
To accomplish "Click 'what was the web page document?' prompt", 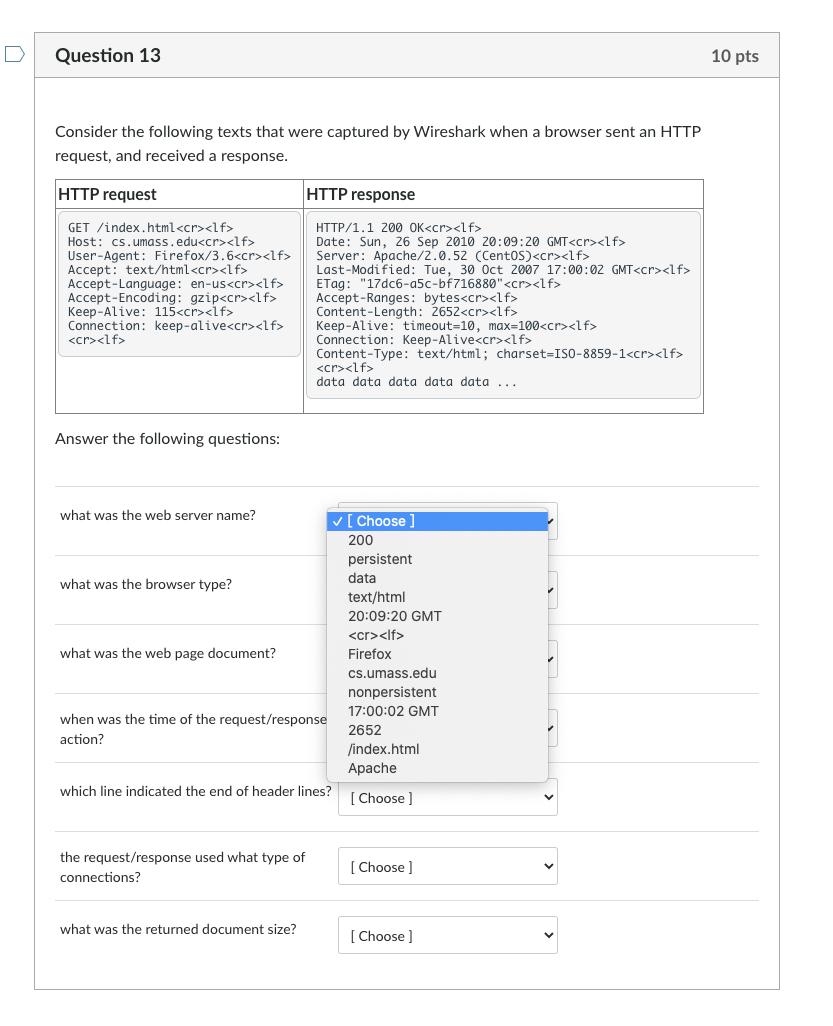I will [168, 654].
